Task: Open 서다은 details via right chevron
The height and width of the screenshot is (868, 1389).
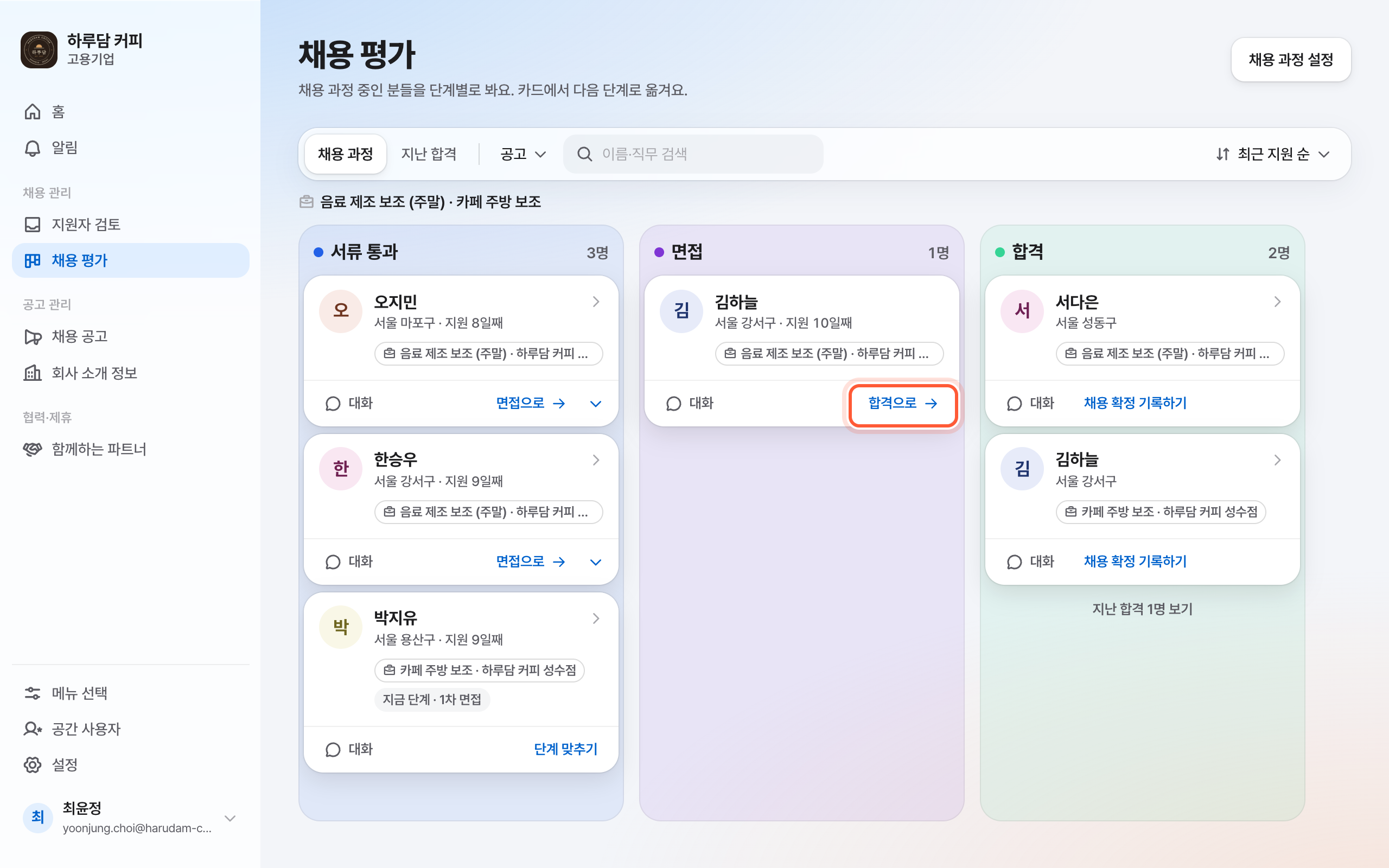Action: [1277, 302]
